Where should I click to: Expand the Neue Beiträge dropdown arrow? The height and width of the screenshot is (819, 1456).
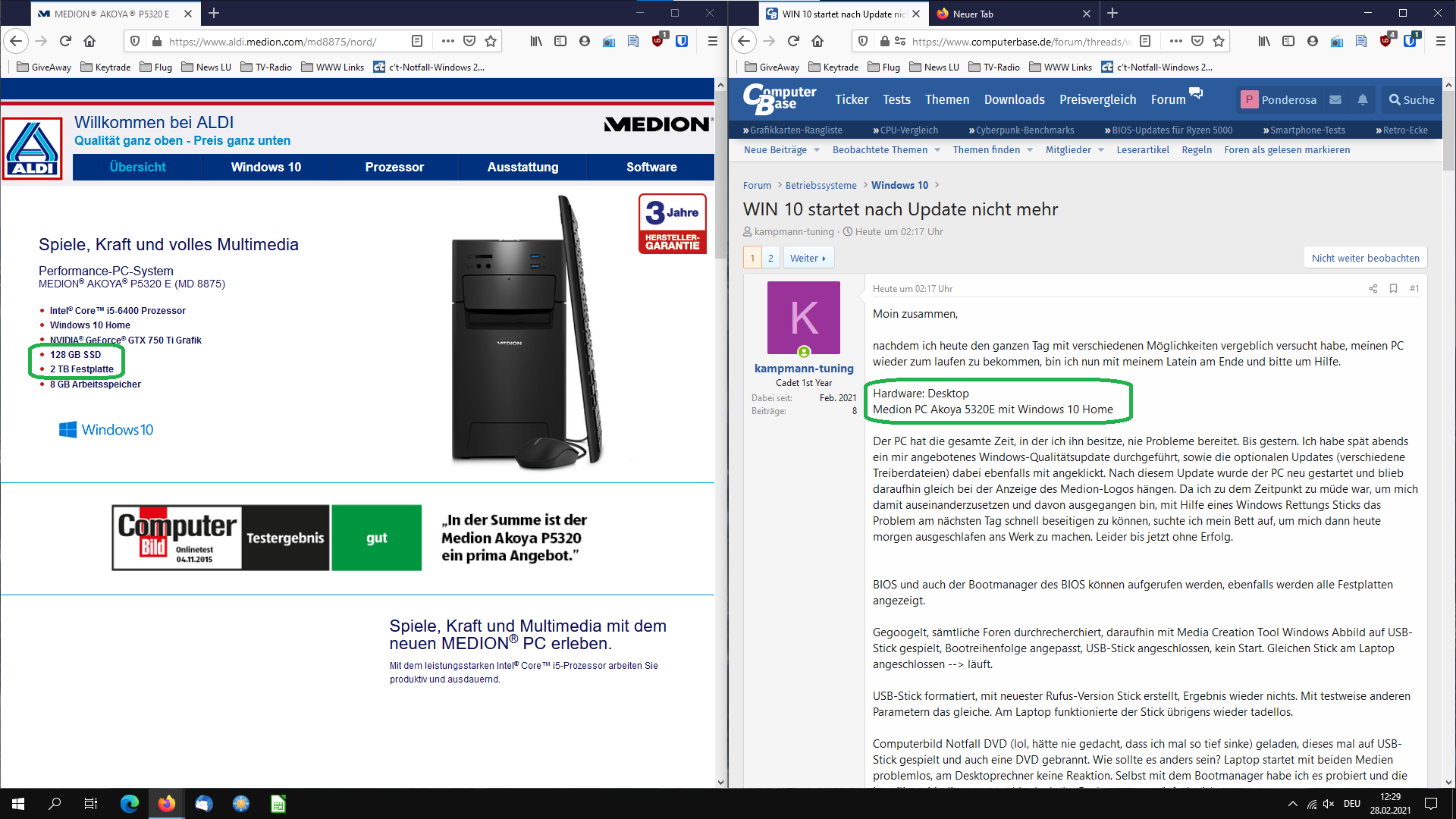(817, 150)
